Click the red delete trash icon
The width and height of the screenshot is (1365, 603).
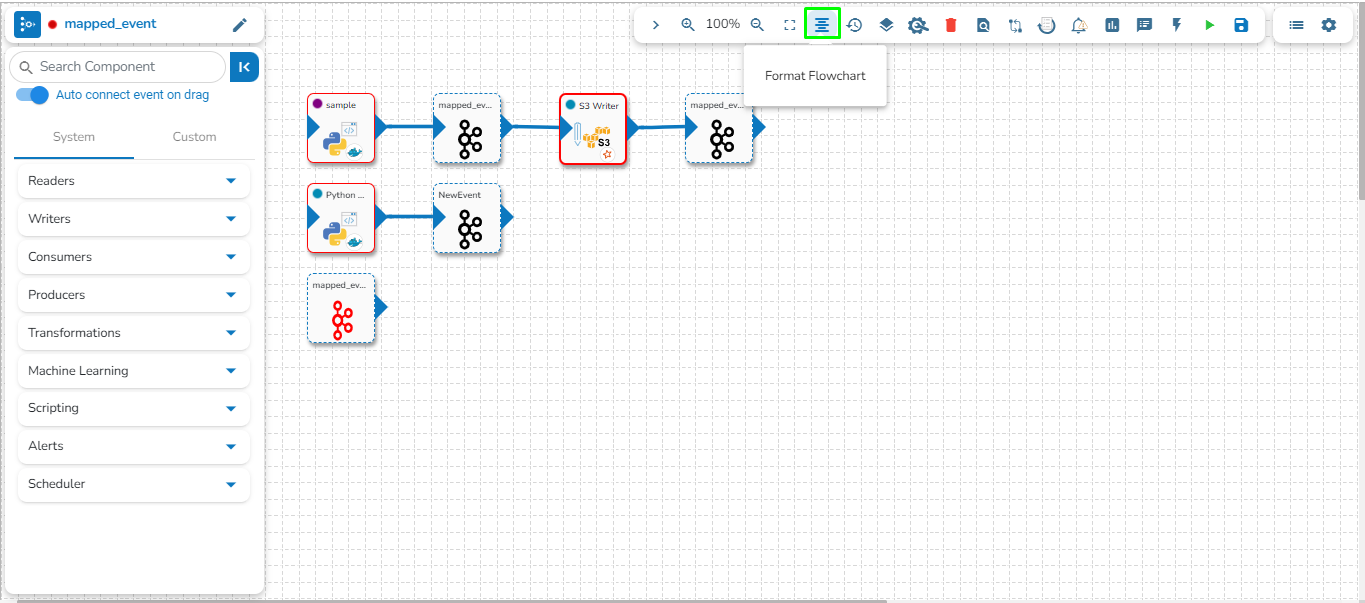[x=951, y=25]
